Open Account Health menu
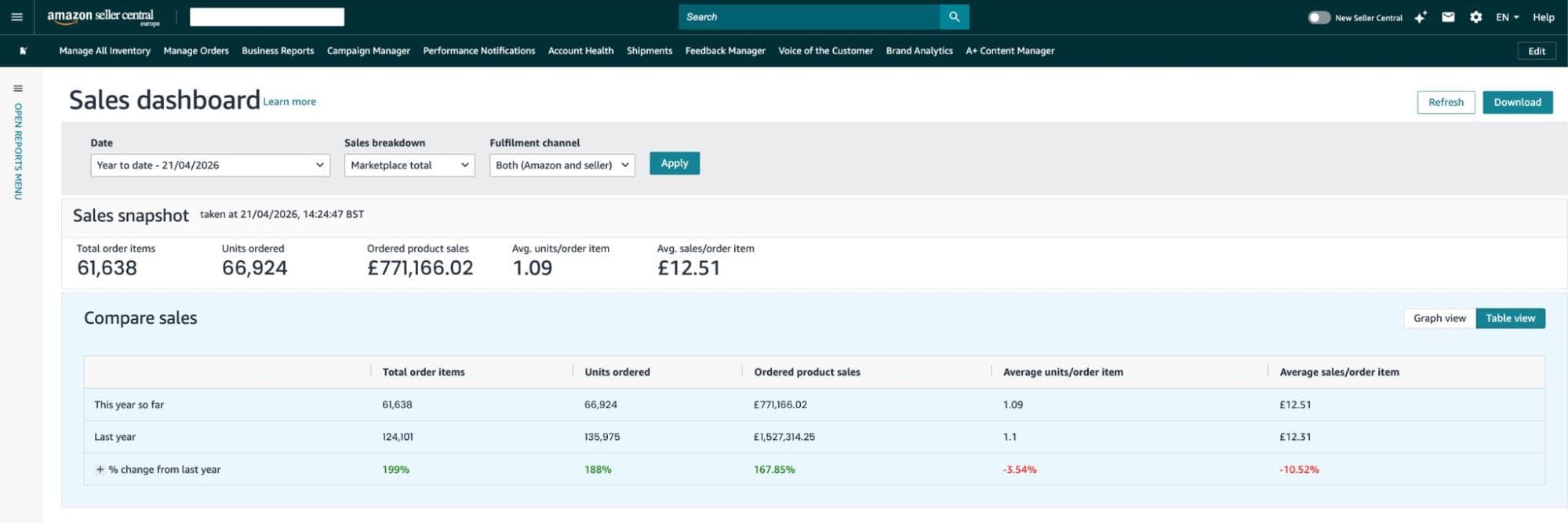The width and height of the screenshot is (1568, 523). tap(580, 51)
